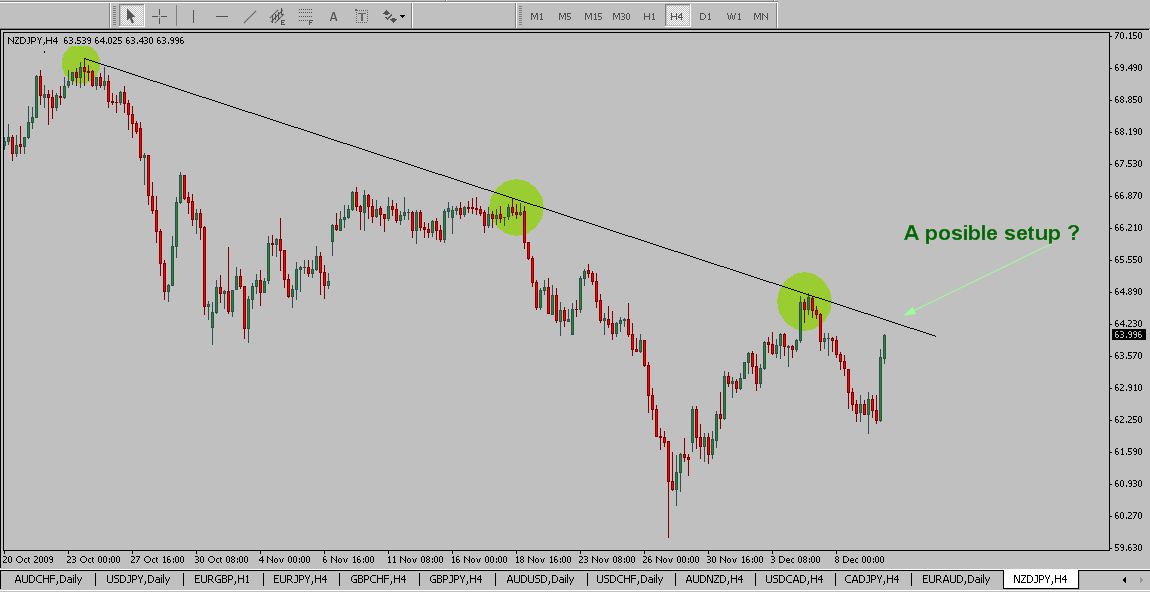Switch chart to M15 timeframe
Screen dimensions: 1150x592
point(593,16)
